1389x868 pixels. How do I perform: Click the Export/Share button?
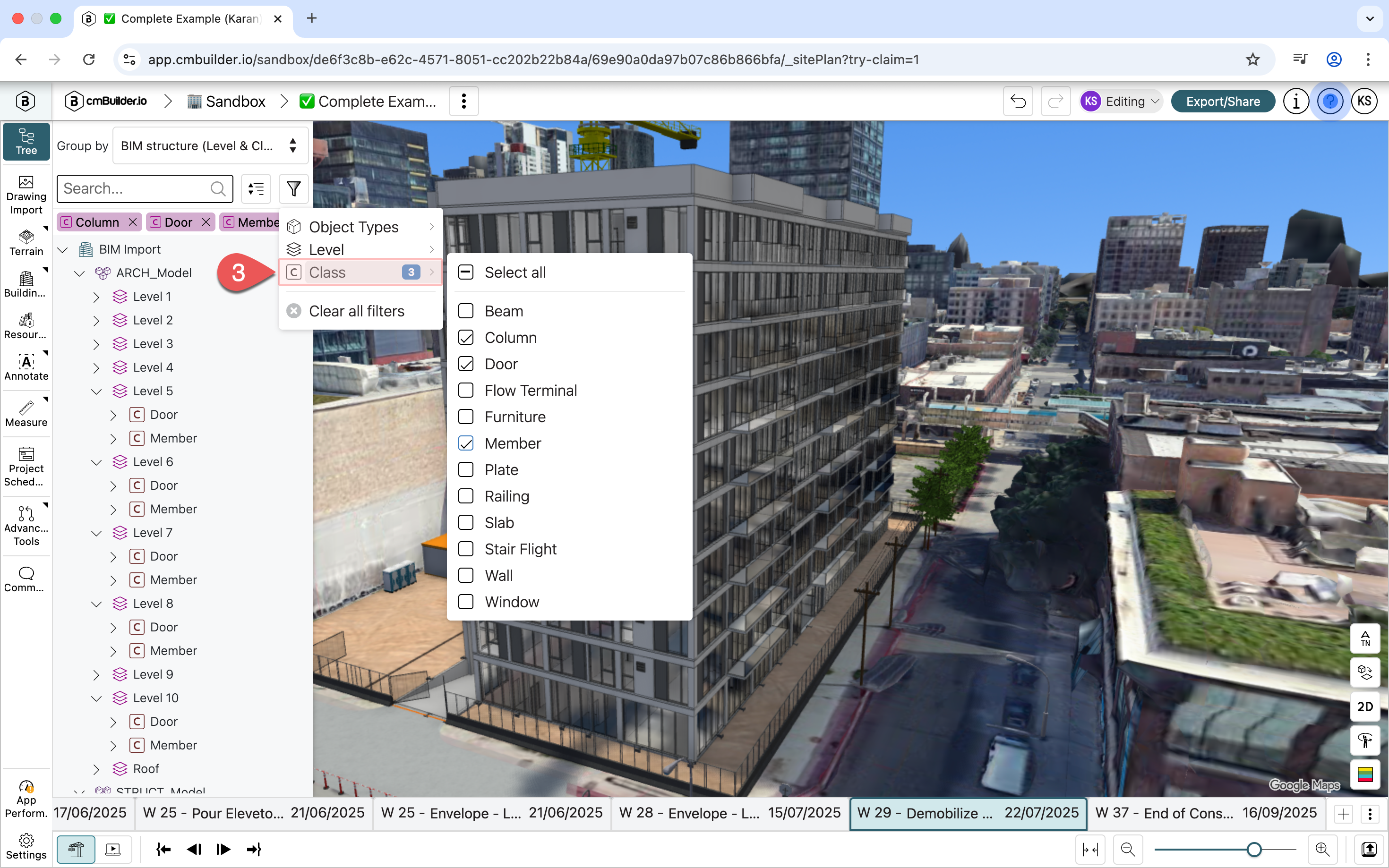click(1223, 102)
